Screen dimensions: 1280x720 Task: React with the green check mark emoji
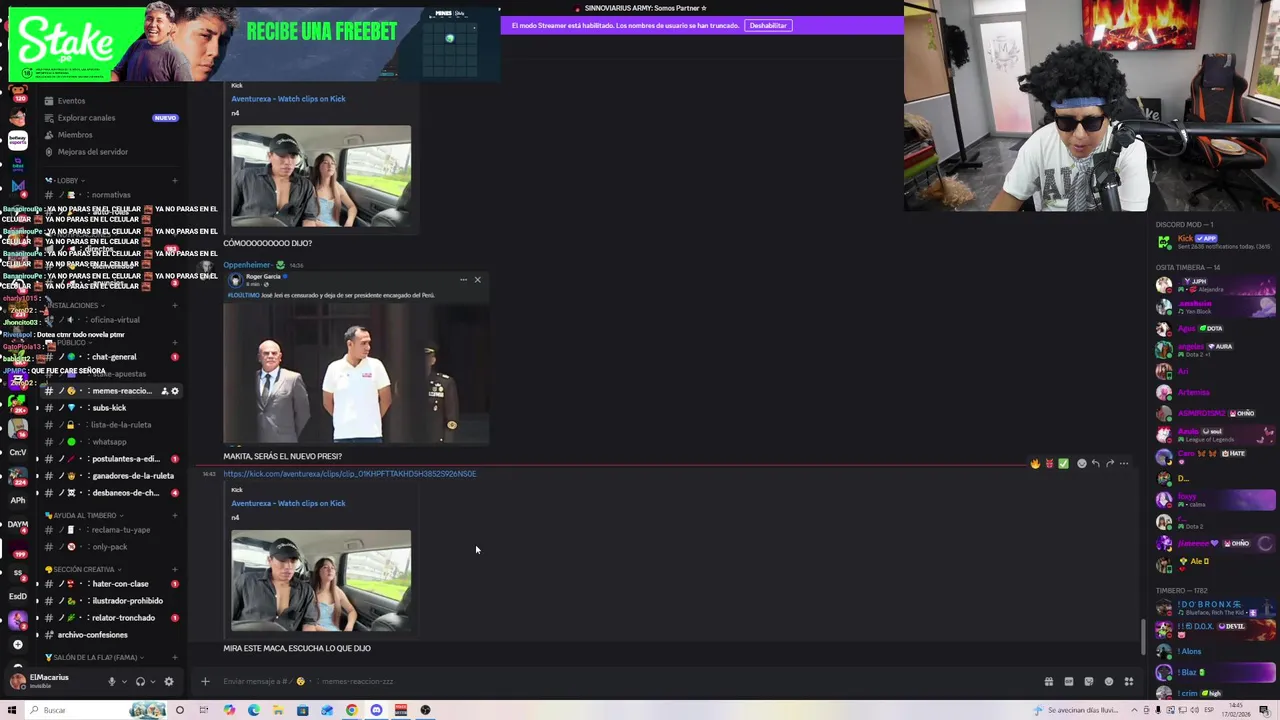(x=1063, y=464)
